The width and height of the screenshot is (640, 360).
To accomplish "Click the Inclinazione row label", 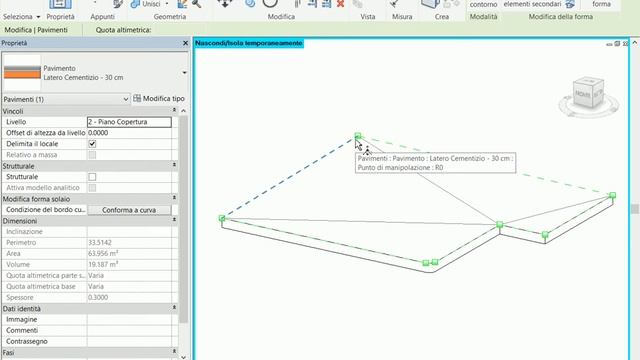I will [x=24, y=231].
